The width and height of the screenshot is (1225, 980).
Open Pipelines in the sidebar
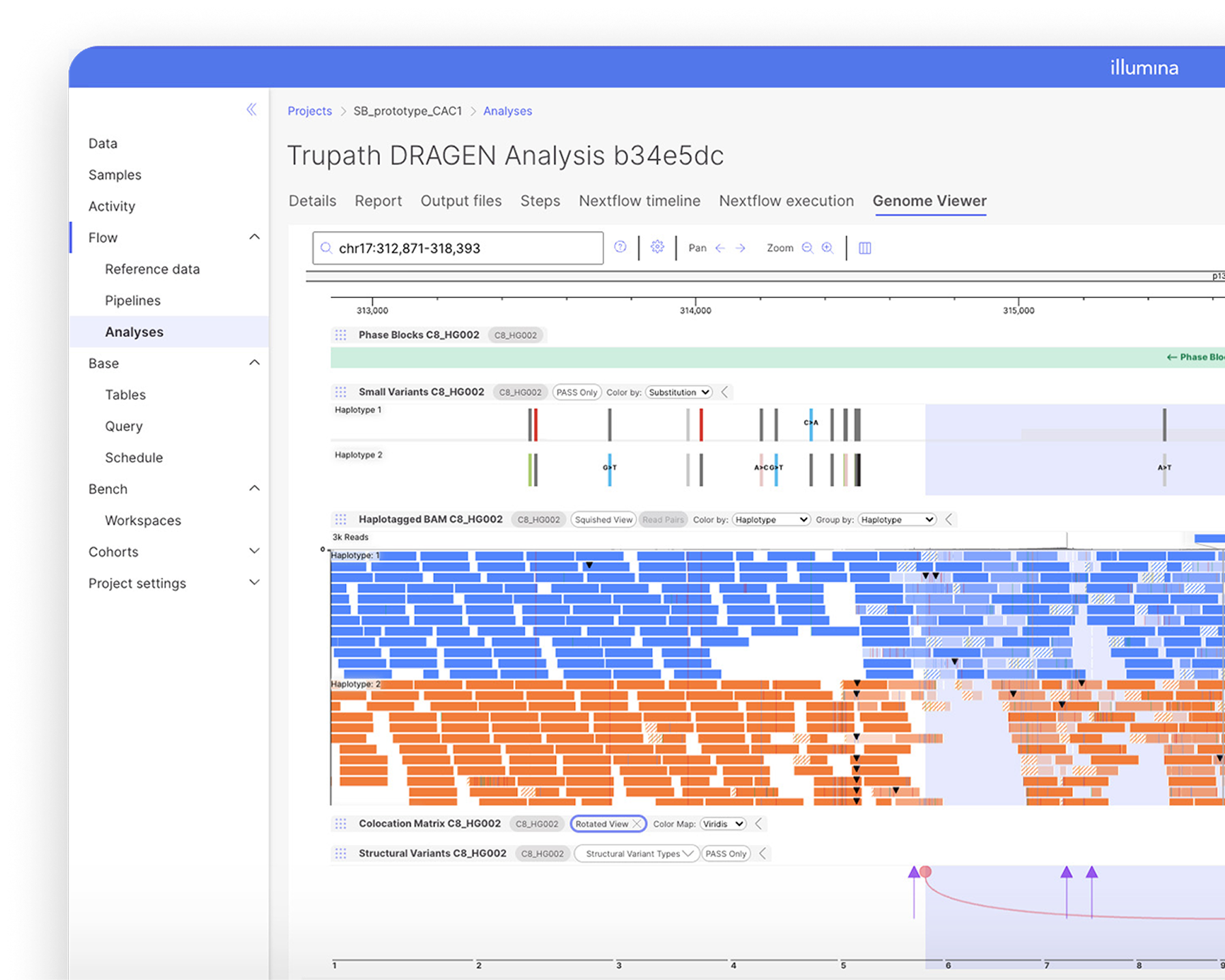[133, 301]
